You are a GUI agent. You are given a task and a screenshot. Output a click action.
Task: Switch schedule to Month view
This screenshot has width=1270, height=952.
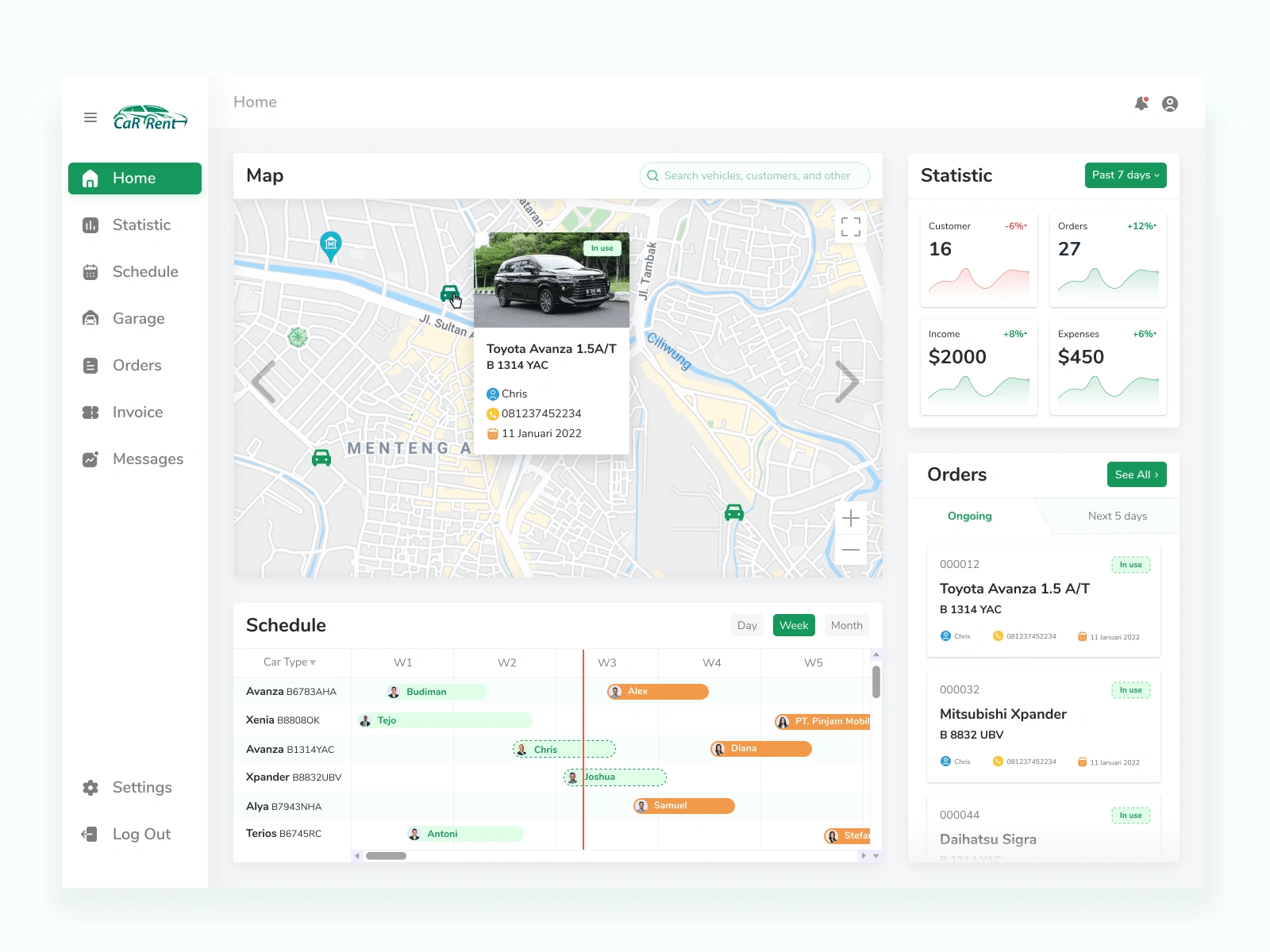coord(847,625)
